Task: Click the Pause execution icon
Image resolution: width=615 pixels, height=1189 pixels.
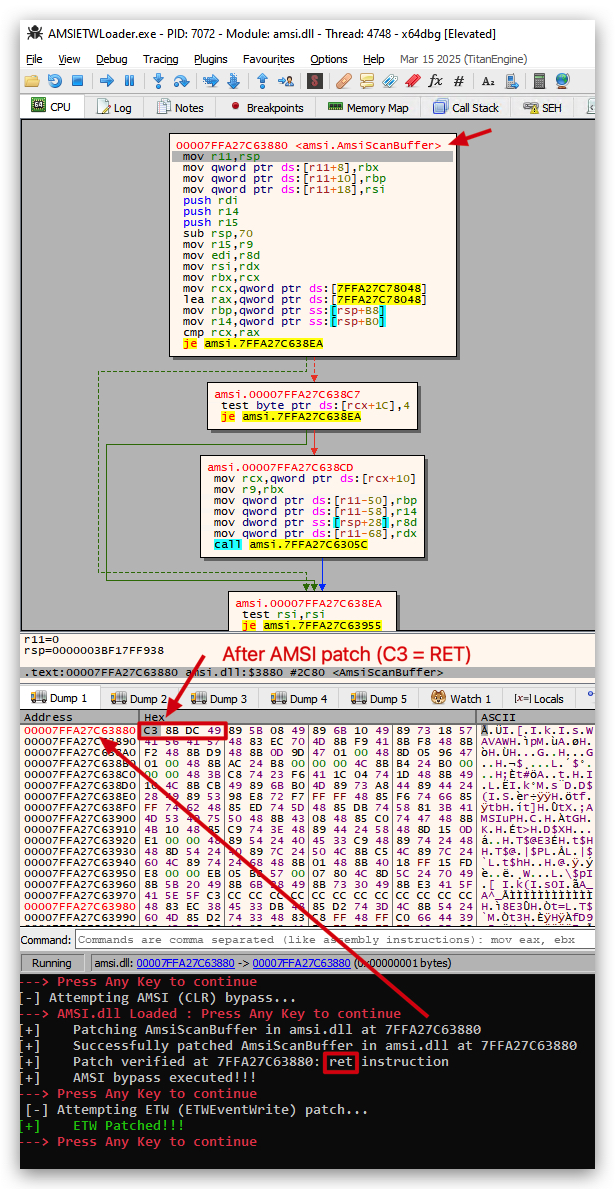Action: pyautogui.click(x=129, y=80)
